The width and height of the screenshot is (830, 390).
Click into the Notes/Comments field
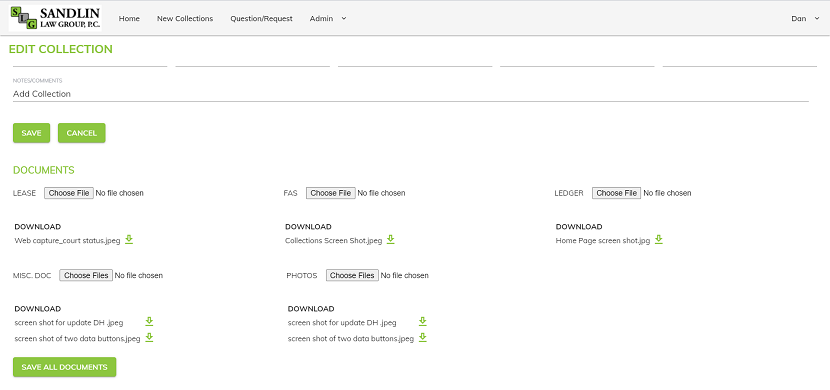click(411, 94)
